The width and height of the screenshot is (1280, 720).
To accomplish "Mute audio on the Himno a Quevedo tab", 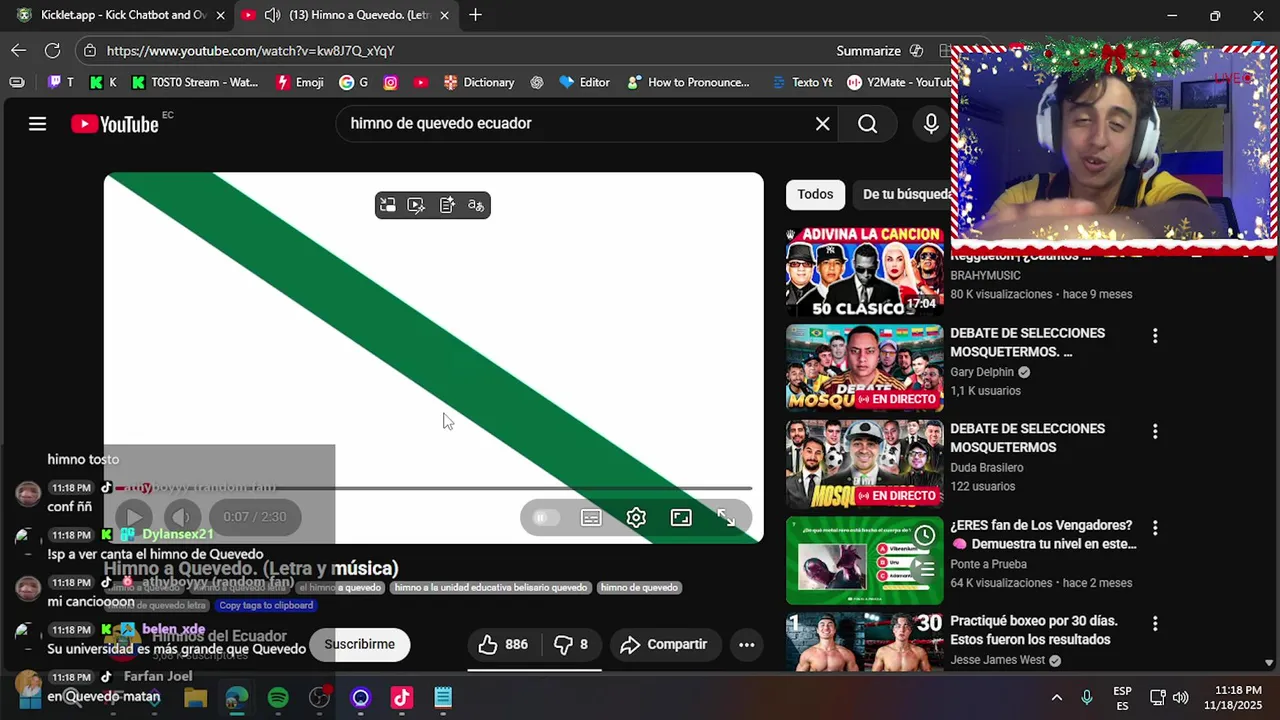I will tap(272, 15).
